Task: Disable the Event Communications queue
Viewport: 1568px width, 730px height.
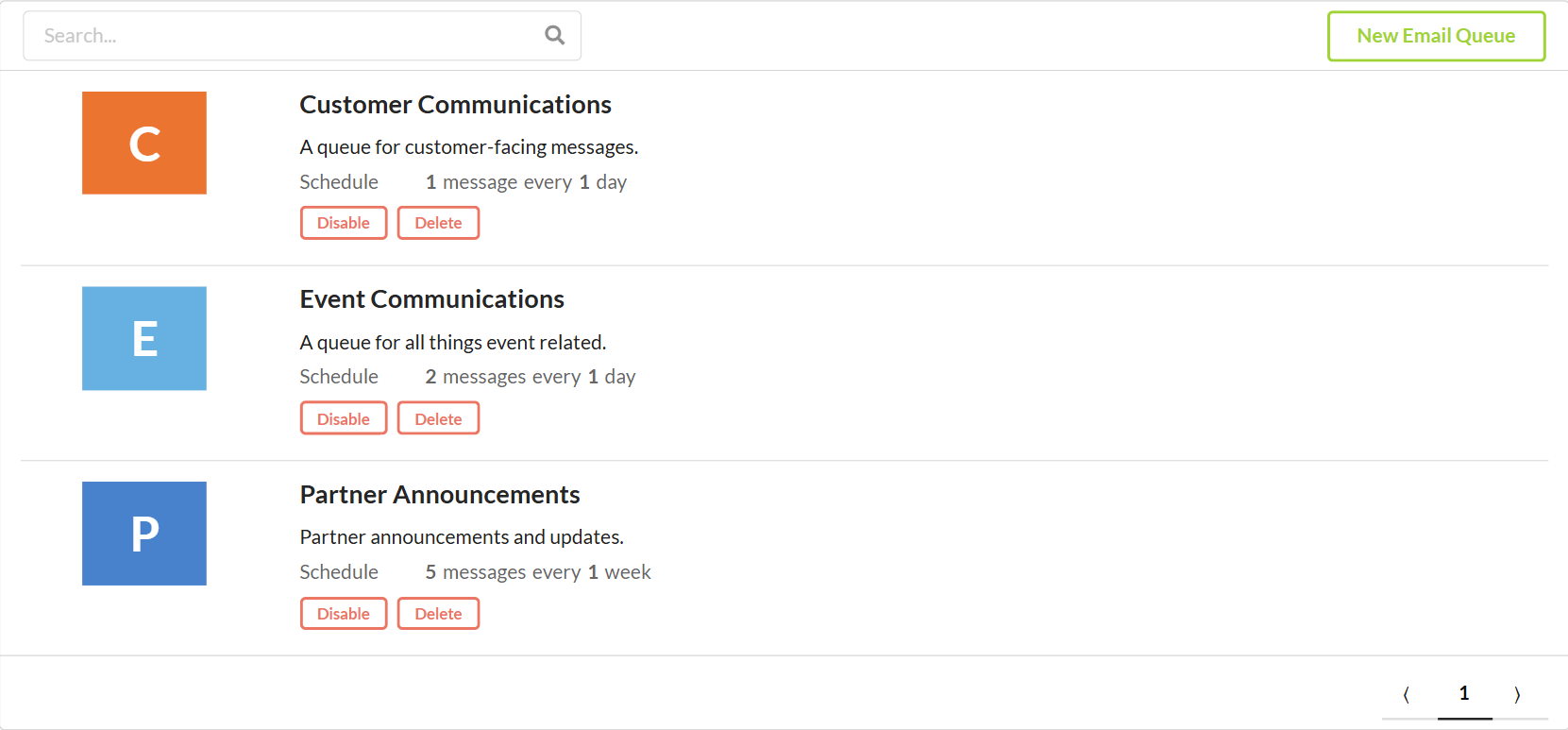Action: (x=344, y=418)
